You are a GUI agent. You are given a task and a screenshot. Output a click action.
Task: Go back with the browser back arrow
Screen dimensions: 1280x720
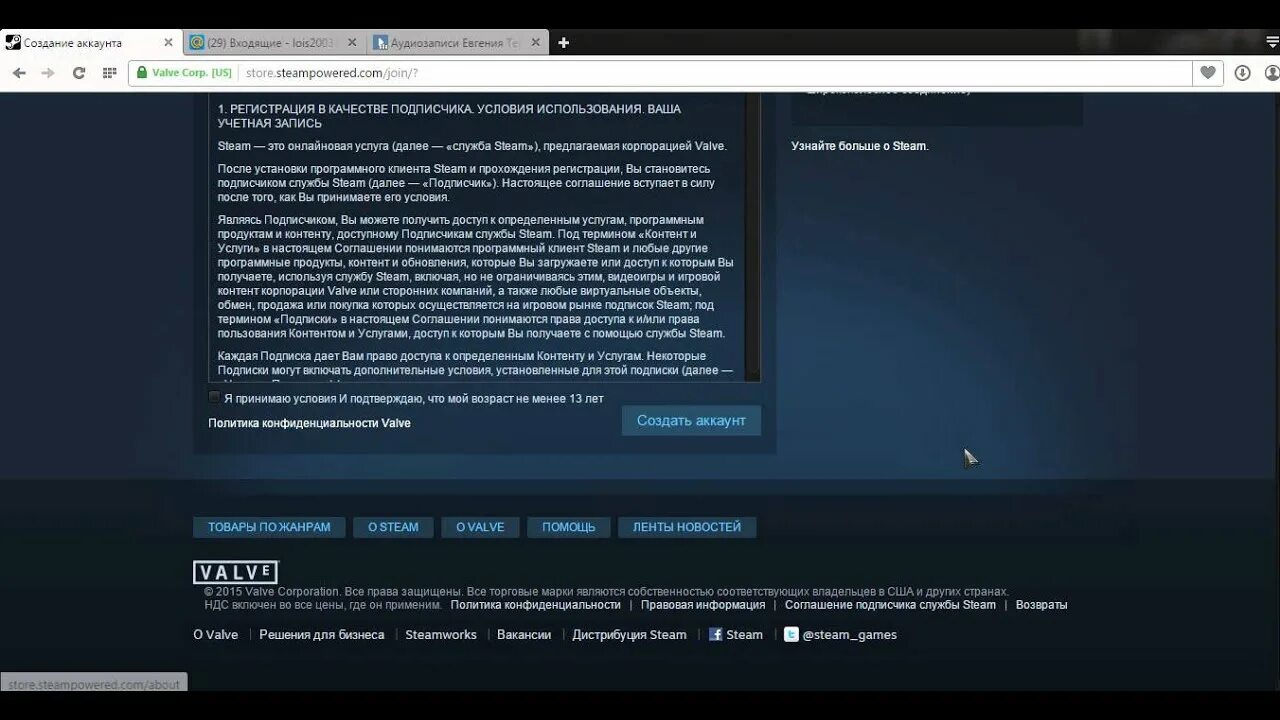coord(19,73)
